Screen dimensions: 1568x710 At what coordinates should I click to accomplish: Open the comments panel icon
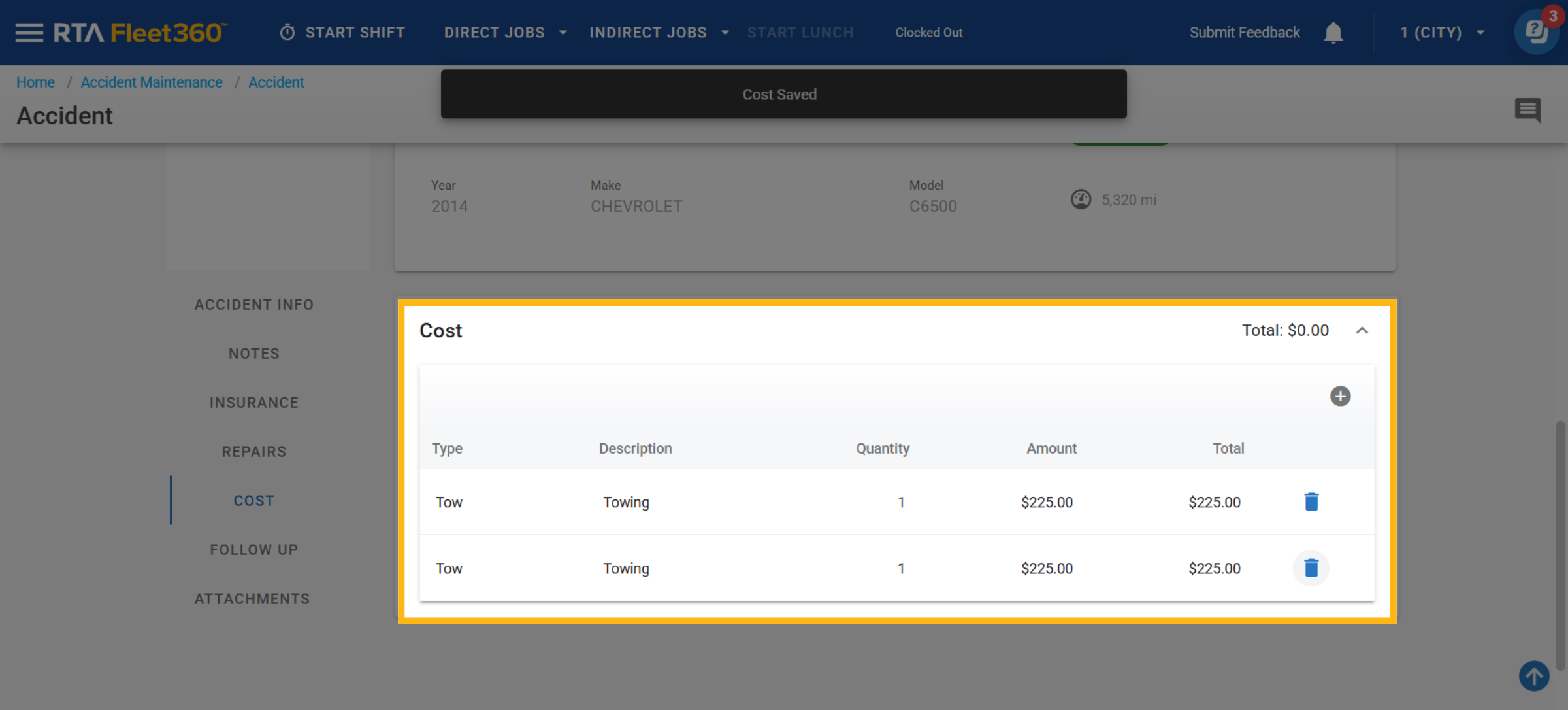1527,110
